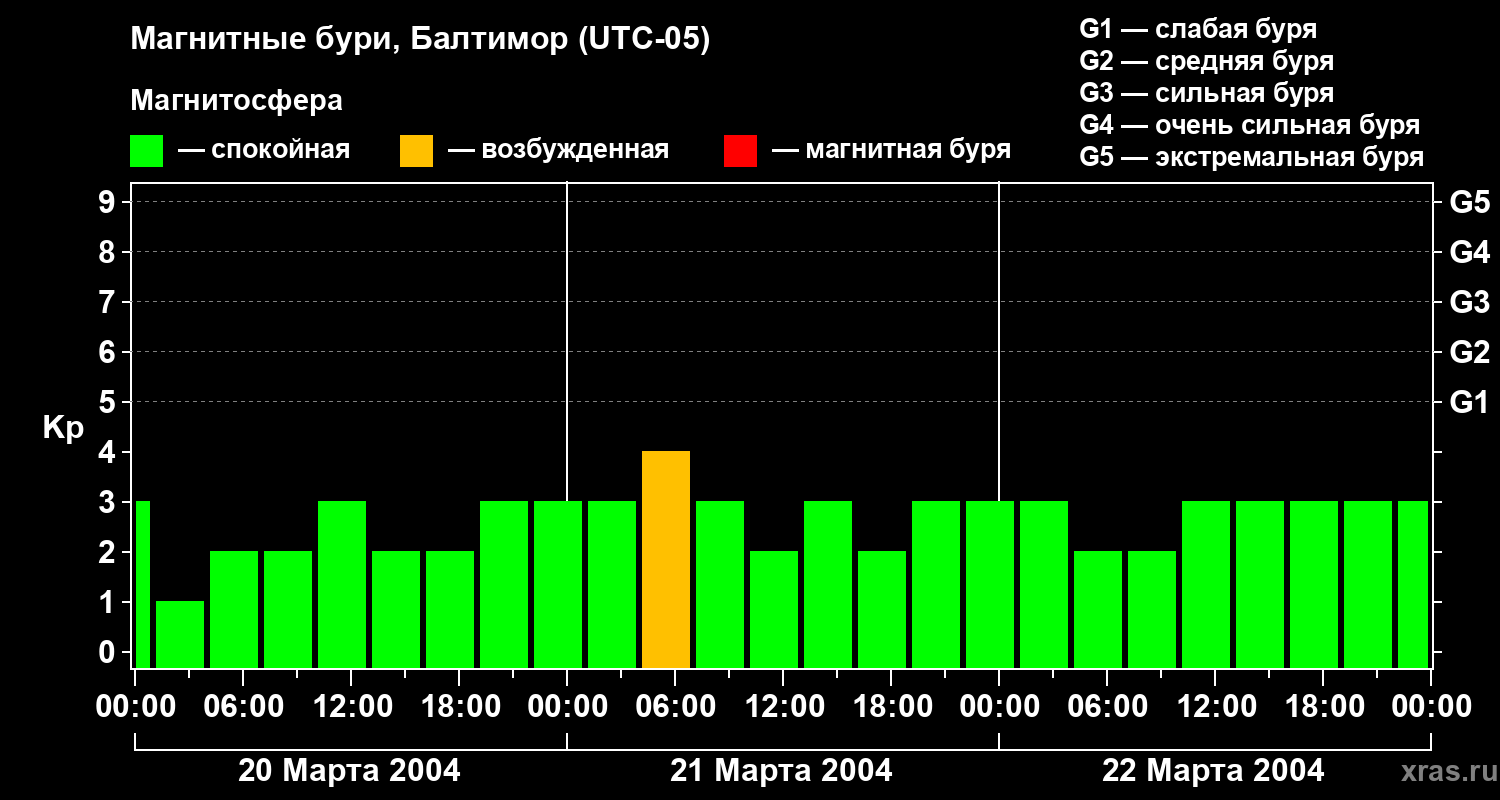Select the orange Kp 4 bar
1500x800 pixels.
click(666, 559)
